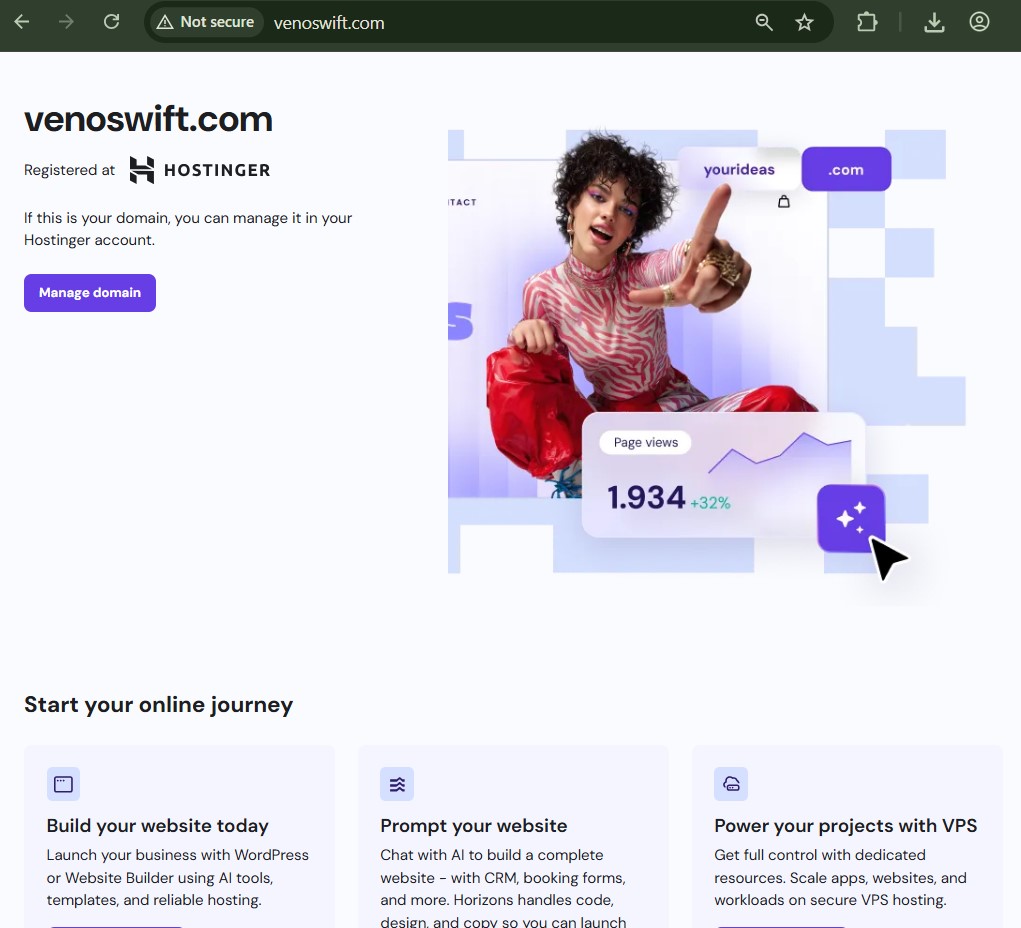Screen dimensions: 1021x928
Task: Open the Not secure warning badge
Action: (205, 21)
